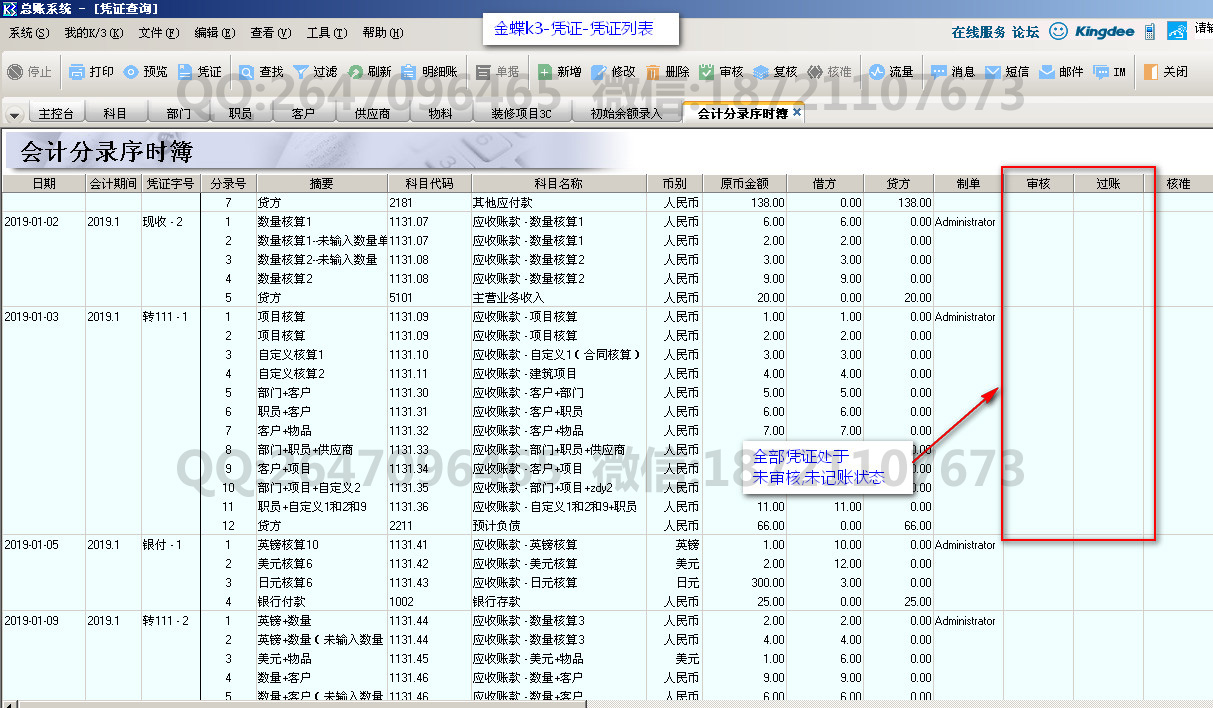Open the Detail ledger (明细账) icon
Screen dimensions: 1213x708
click(409, 72)
